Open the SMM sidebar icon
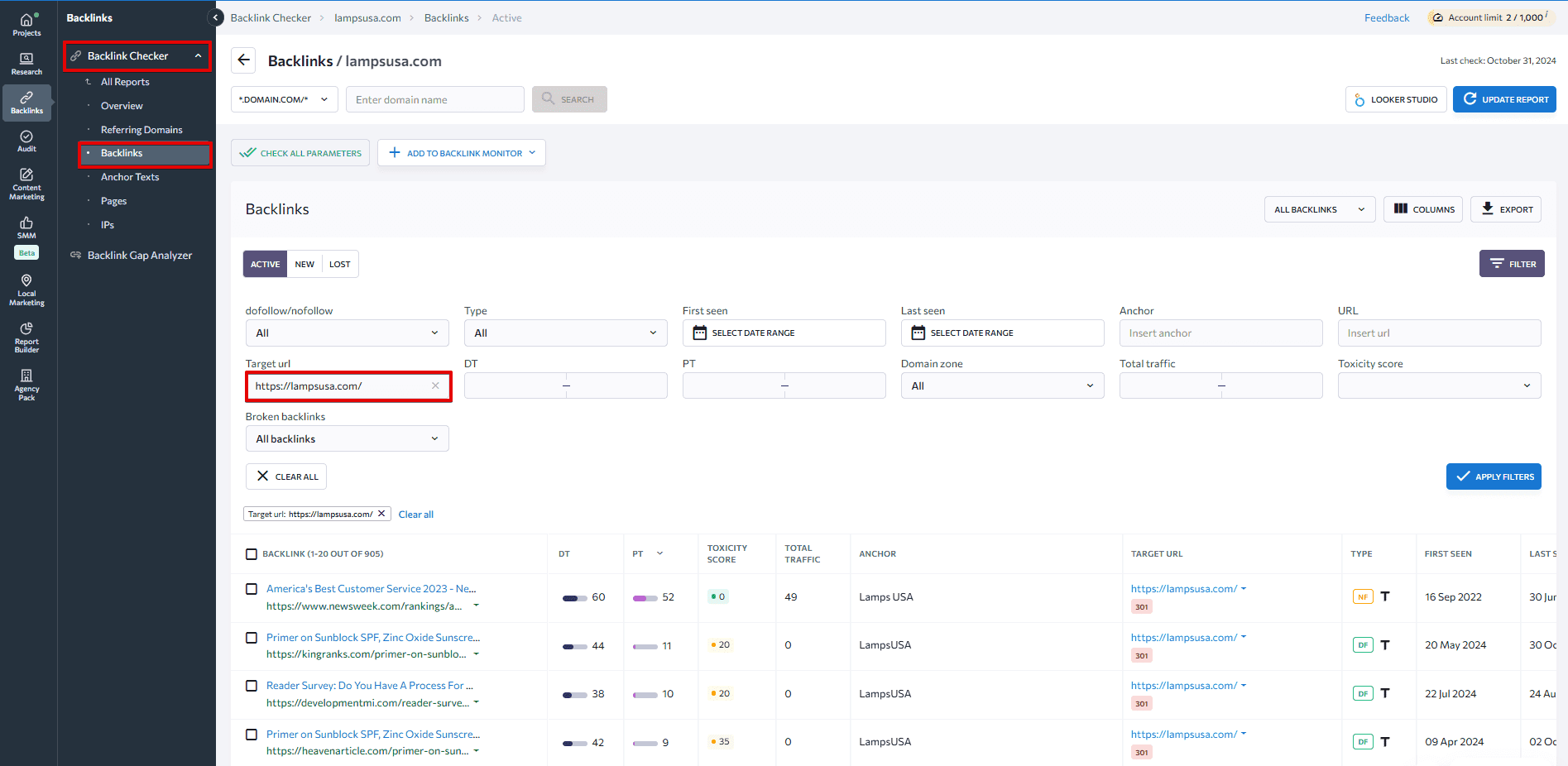This screenshot has width=1568, height=766. tap(26, 227)
